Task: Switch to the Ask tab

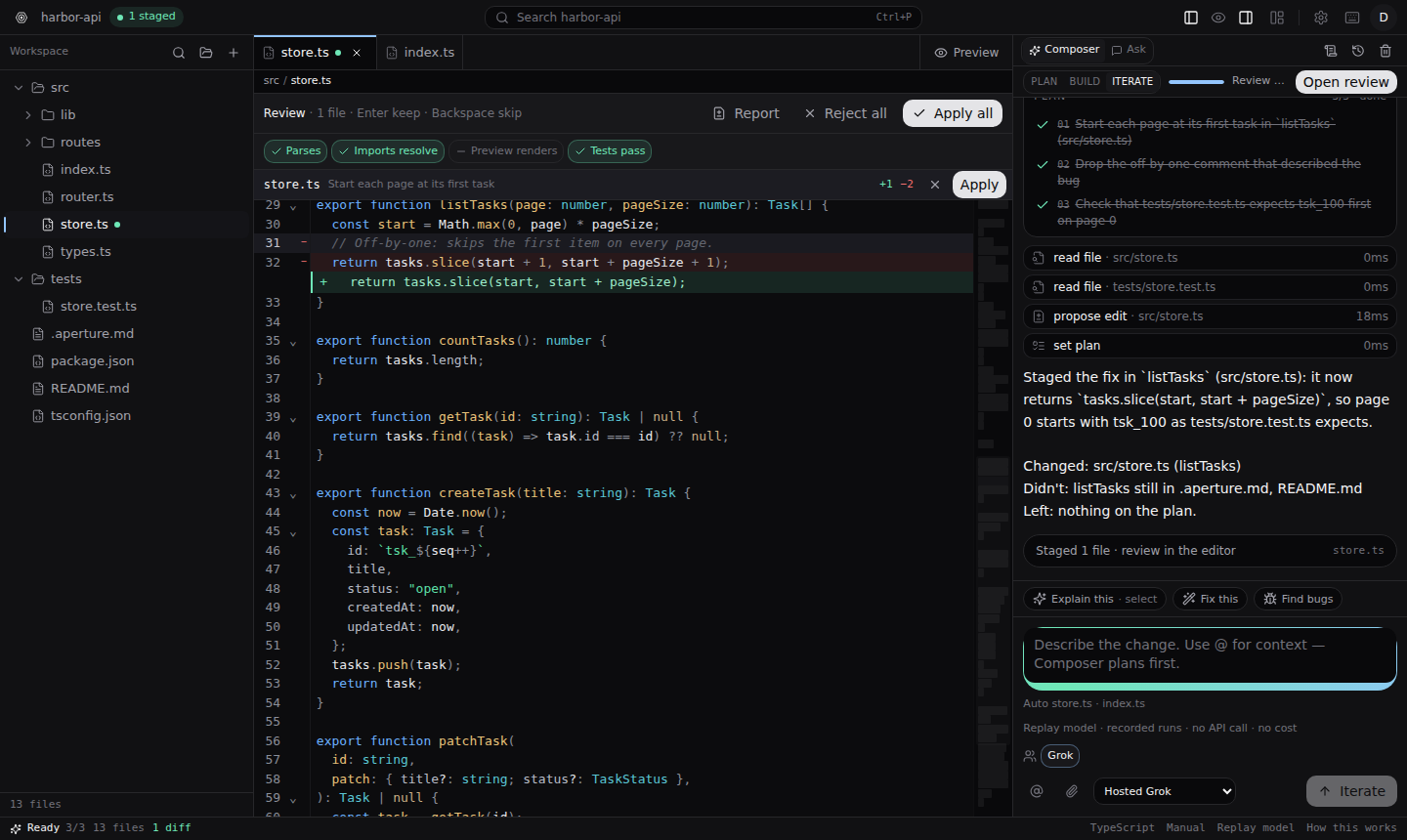Action: 1129,50
